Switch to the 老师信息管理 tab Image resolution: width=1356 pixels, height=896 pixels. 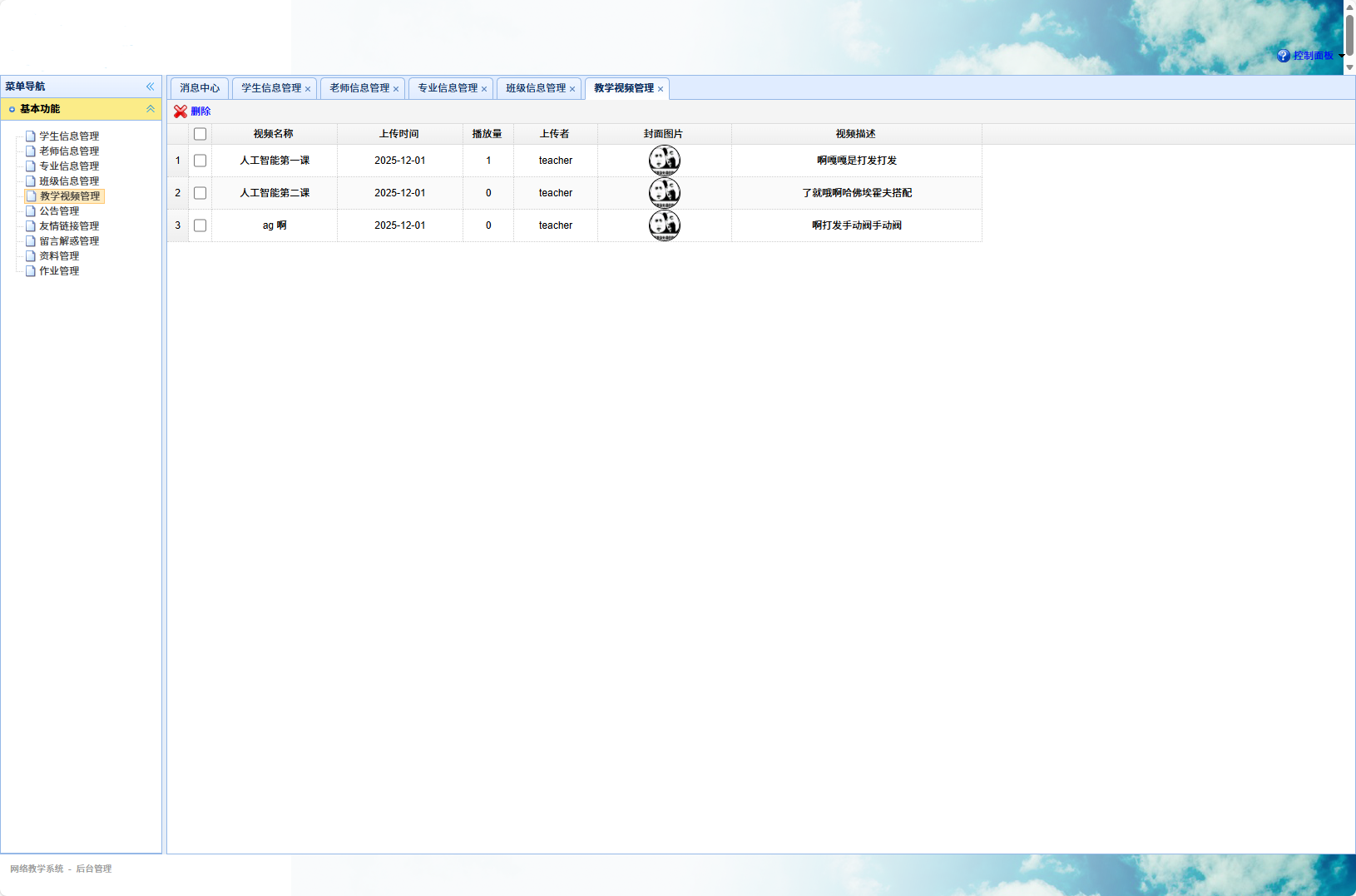click(359, 88)
